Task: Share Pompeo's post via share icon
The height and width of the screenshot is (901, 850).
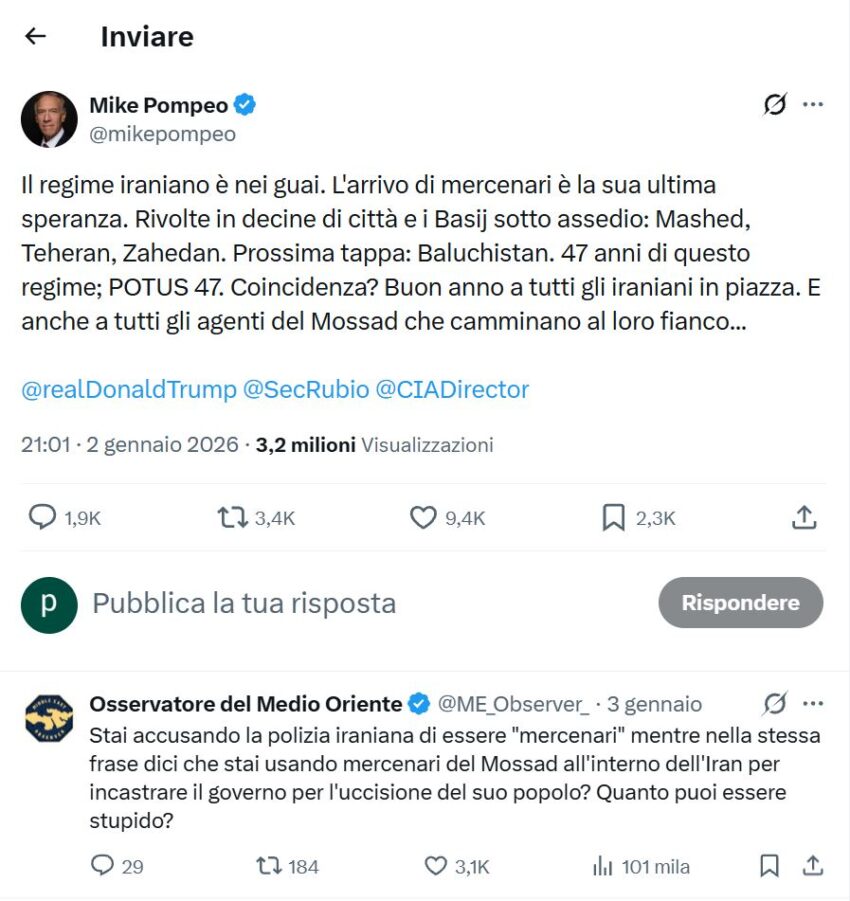Action: 804,517
